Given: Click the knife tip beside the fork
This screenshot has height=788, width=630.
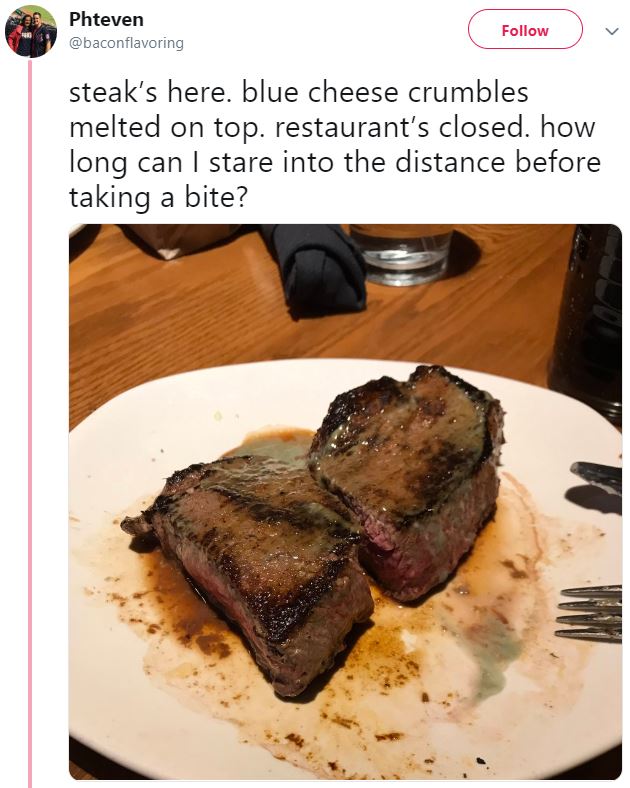Looking at the screenshot, I should pyautogui.click(x=595, y=472).
